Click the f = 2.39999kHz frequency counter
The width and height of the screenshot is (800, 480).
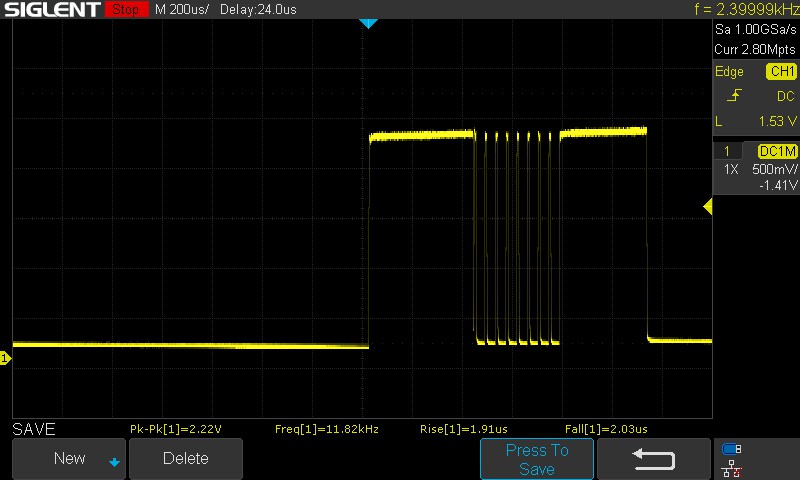(746, 9)
